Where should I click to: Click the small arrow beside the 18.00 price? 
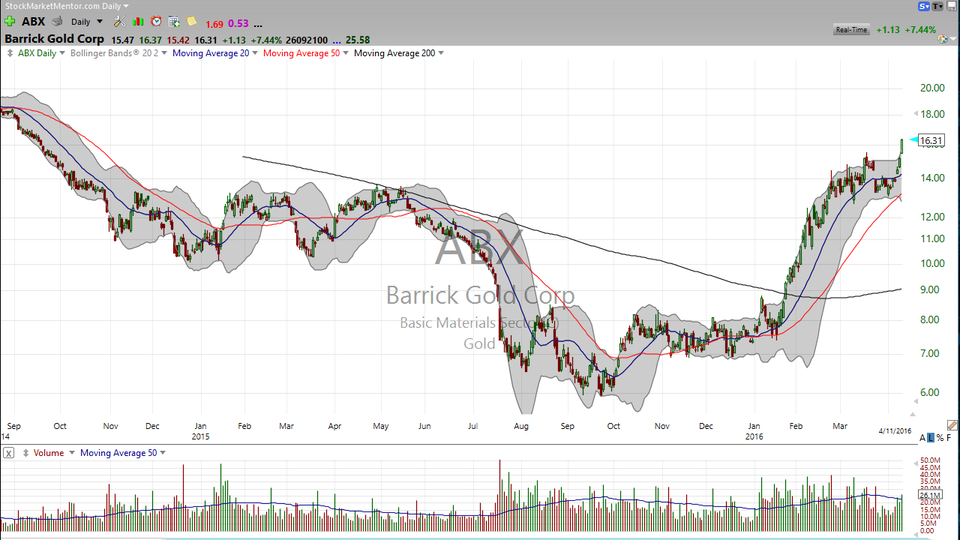pos(916,114)
